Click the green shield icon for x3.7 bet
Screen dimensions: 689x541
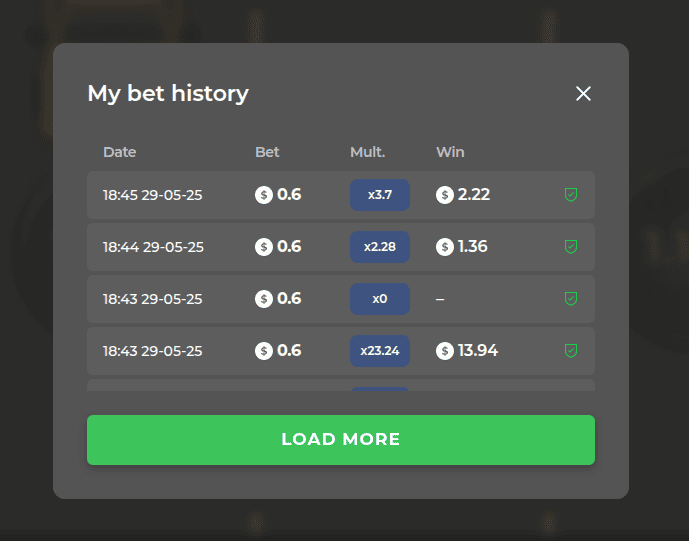pyautogui.click(x=570, y=195)
